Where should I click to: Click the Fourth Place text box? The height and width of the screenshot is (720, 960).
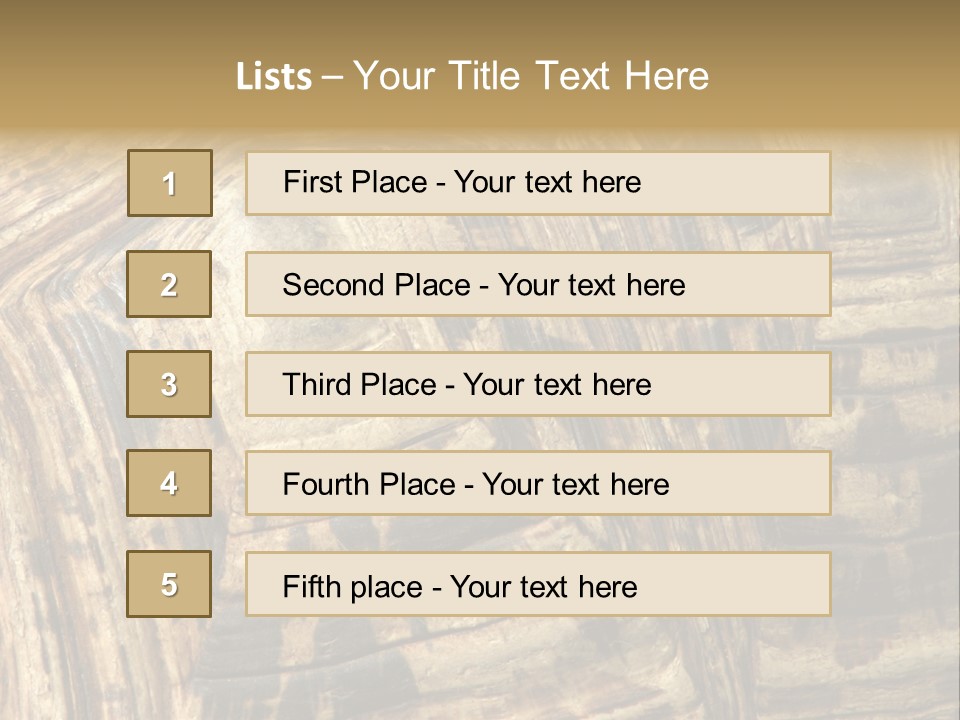(x=538, y=484)
